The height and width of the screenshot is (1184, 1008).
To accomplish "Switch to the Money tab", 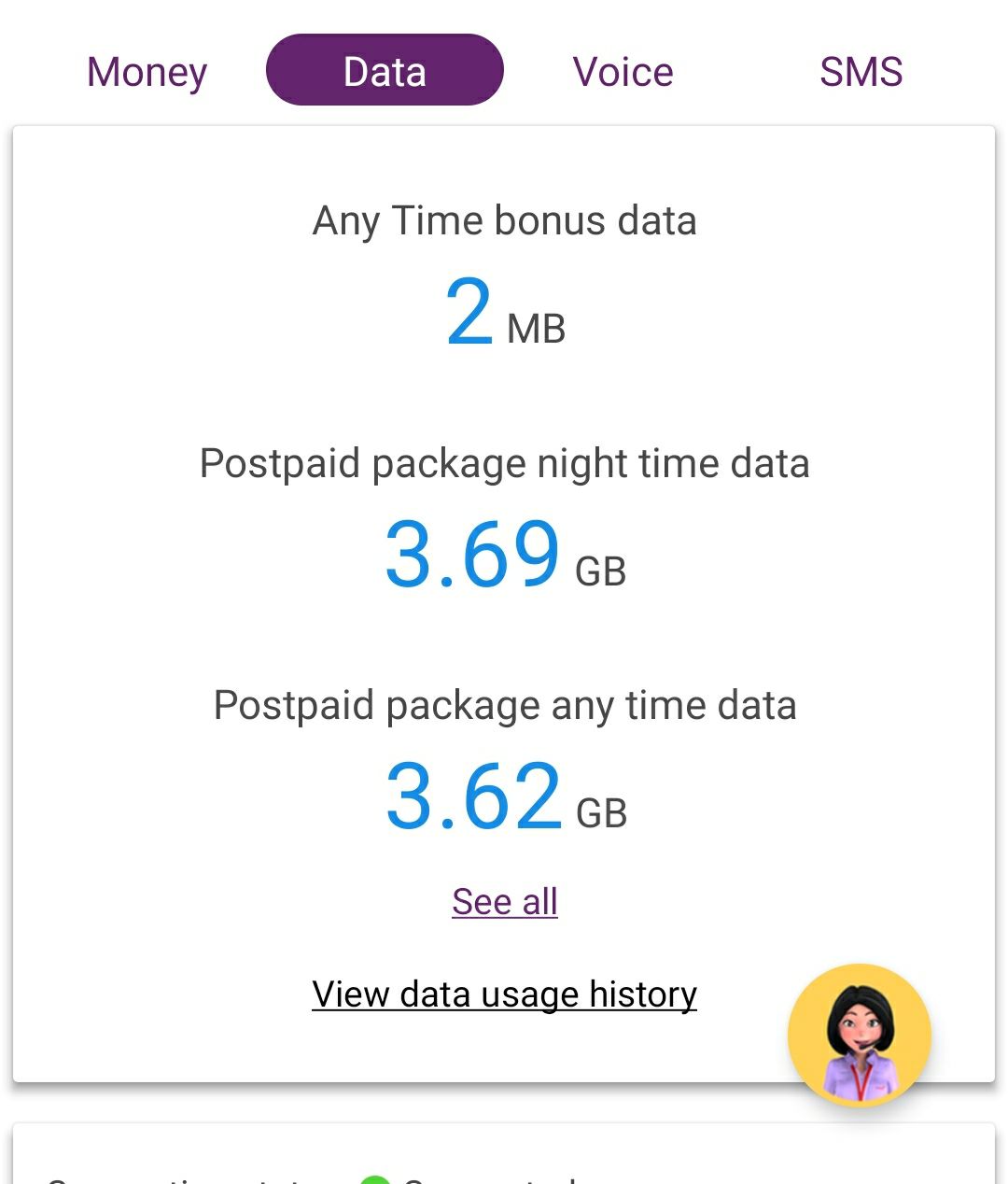I will (x=147, y=72).
